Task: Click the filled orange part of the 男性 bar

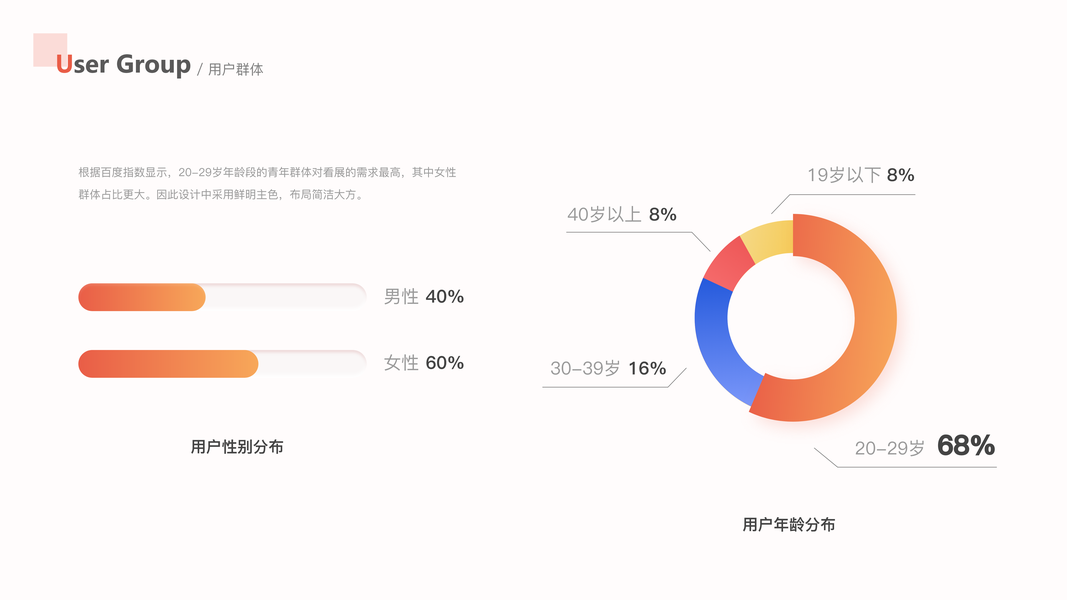Action: point(141,297)
